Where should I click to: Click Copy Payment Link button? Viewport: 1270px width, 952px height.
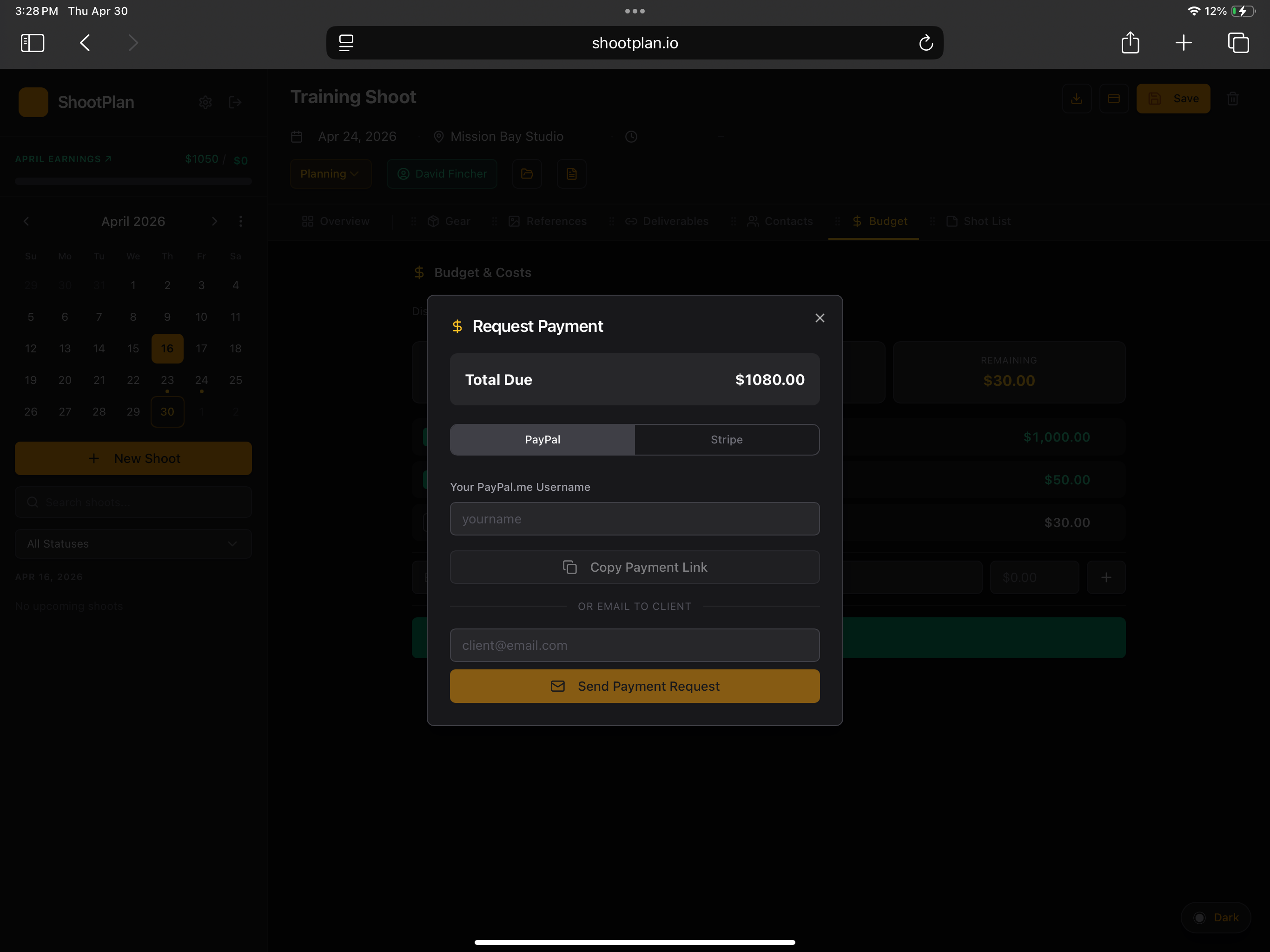(635, 567)
